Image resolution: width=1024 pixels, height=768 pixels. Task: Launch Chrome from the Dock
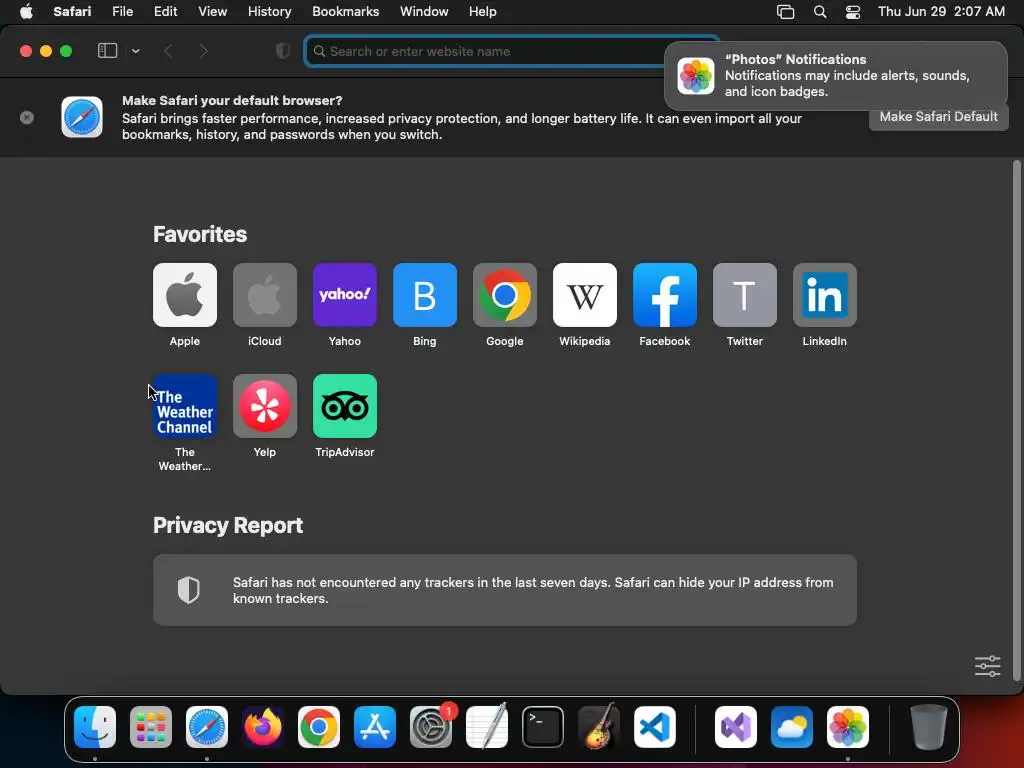pos(319,727)
